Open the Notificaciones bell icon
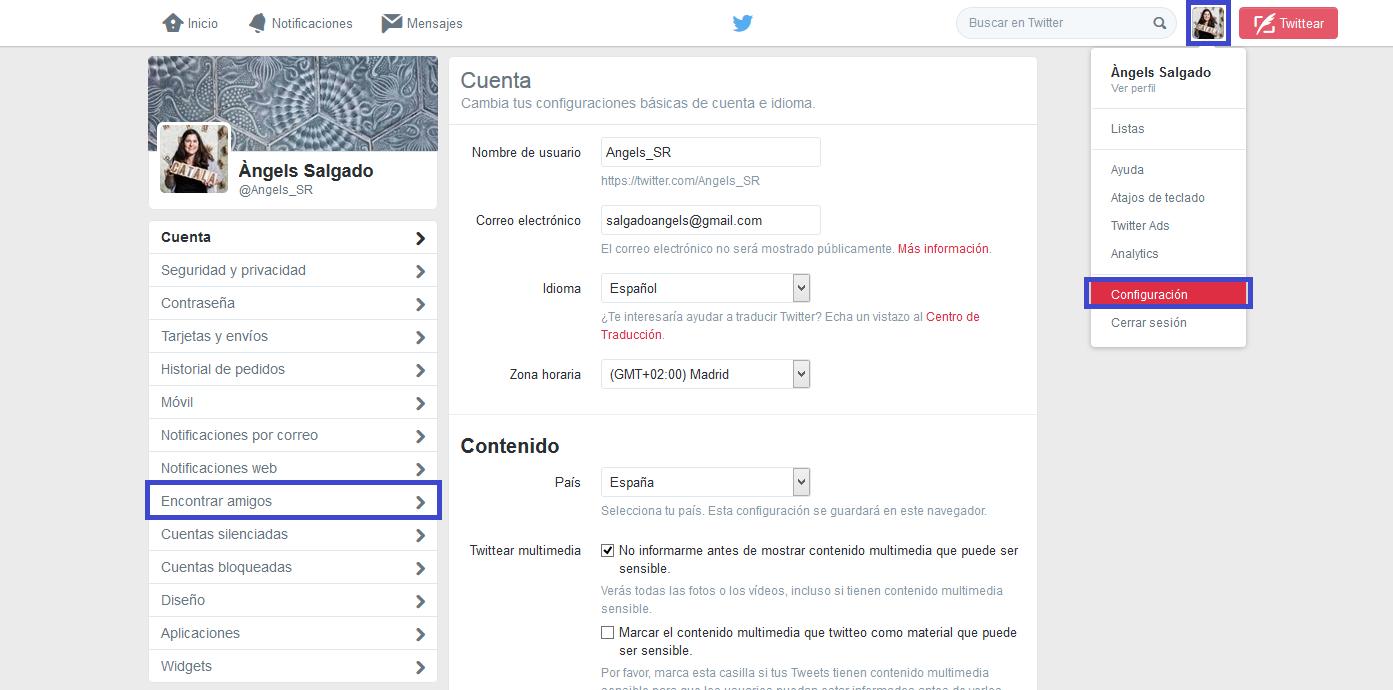 click(258, 23)
